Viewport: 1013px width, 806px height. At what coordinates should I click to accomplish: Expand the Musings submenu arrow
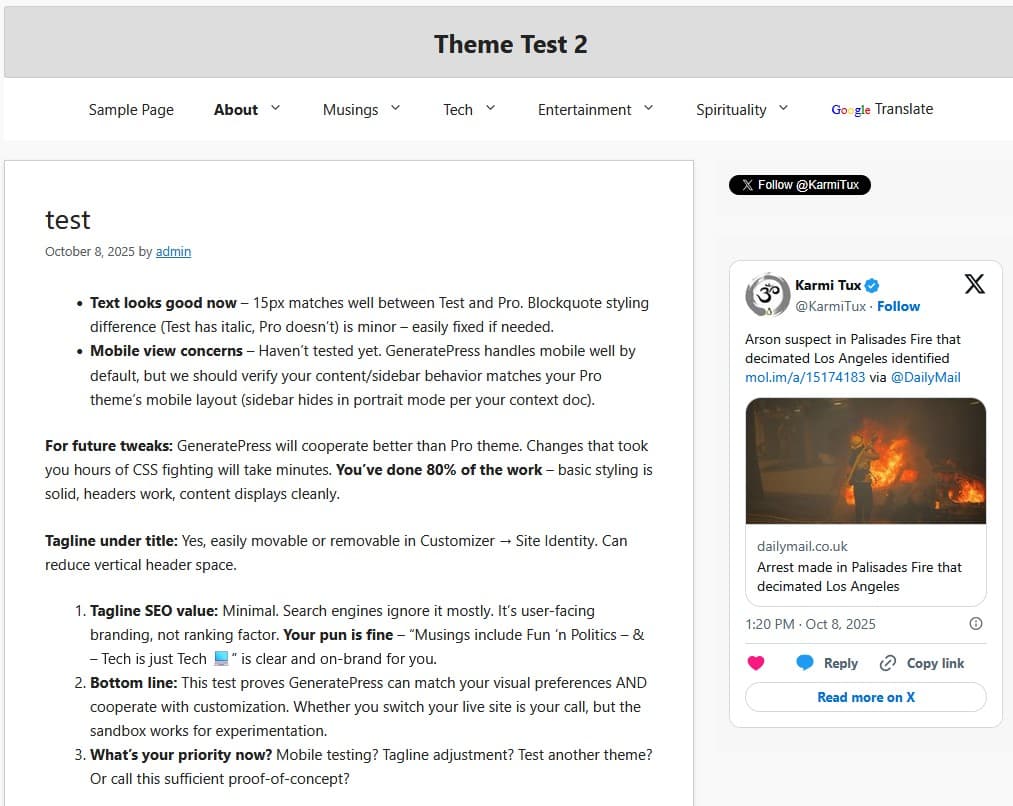395,108
